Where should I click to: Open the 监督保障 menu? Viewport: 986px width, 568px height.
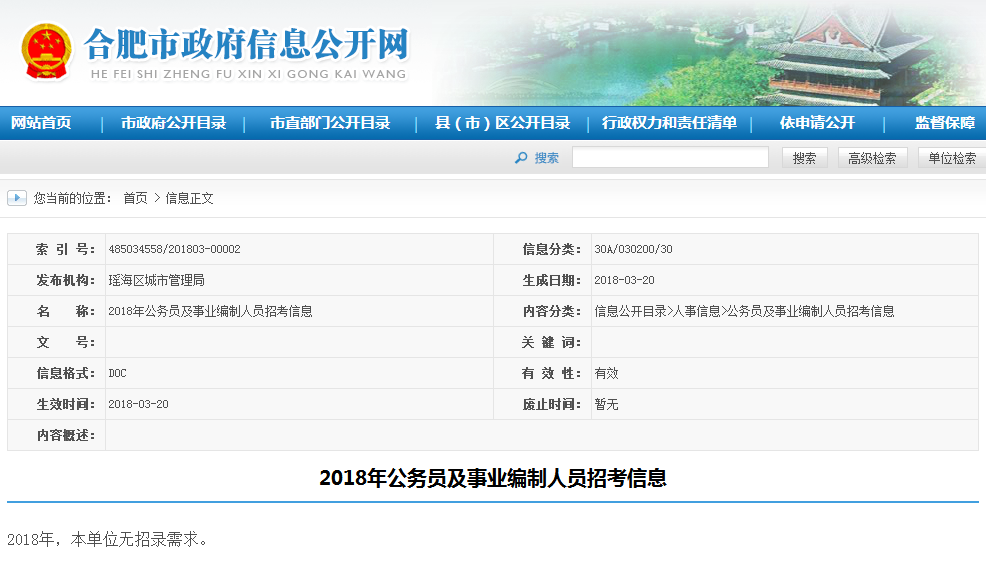click(x=945, y=123)
